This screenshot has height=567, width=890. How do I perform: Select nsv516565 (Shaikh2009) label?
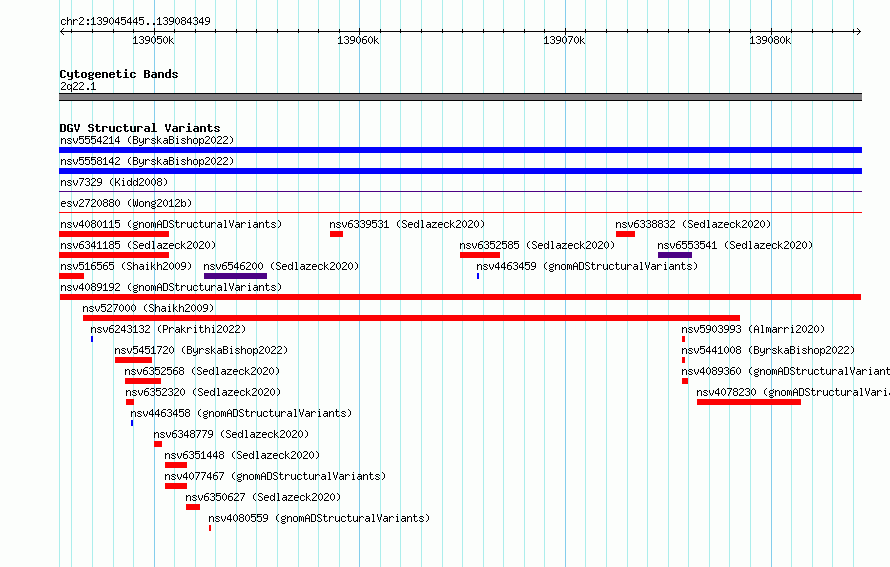coord(126,266)
